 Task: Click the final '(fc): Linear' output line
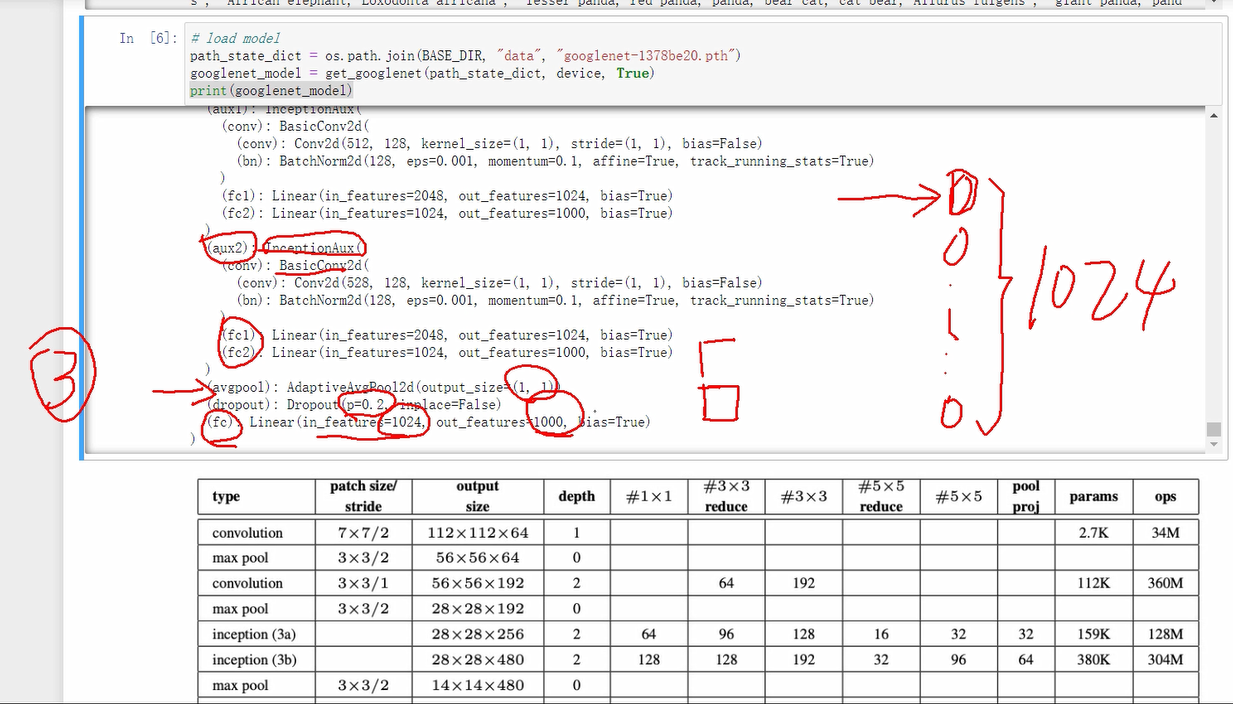(x=427, y=422)
